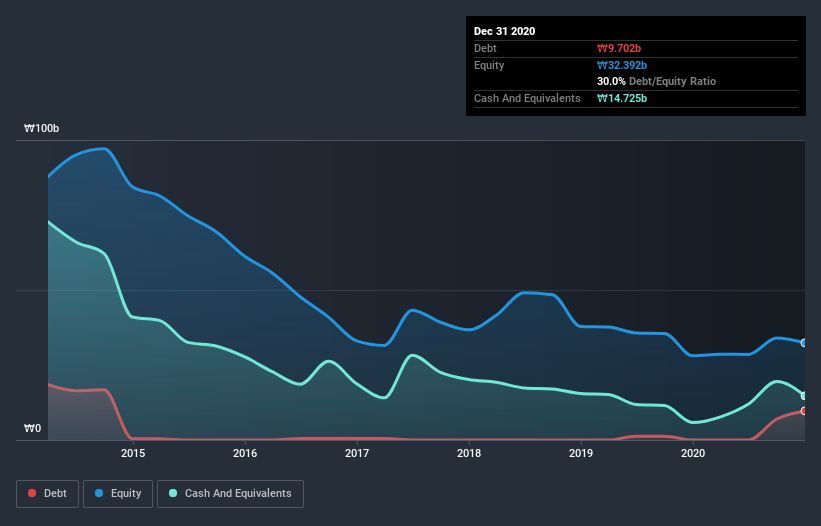Click the 2019 x-axis label
This screenshot has height=526, width=821.
click(581, 453)
